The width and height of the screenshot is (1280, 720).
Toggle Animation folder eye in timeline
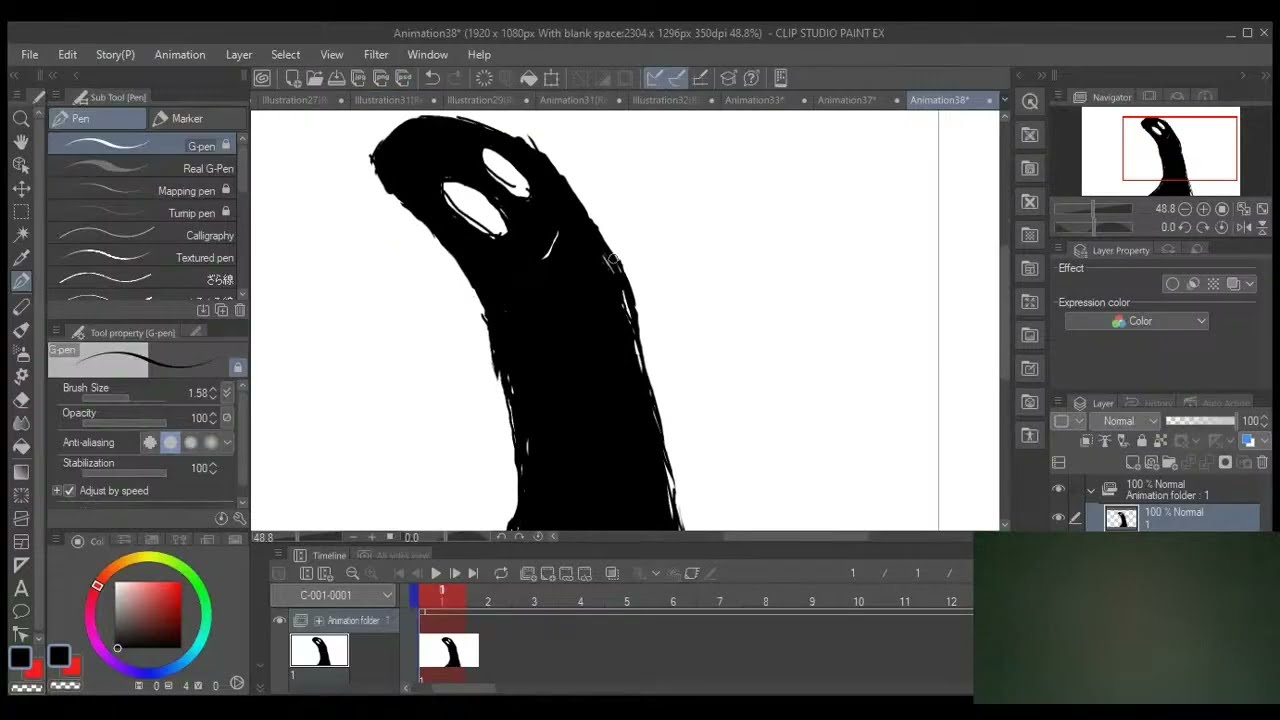point(280,620)
